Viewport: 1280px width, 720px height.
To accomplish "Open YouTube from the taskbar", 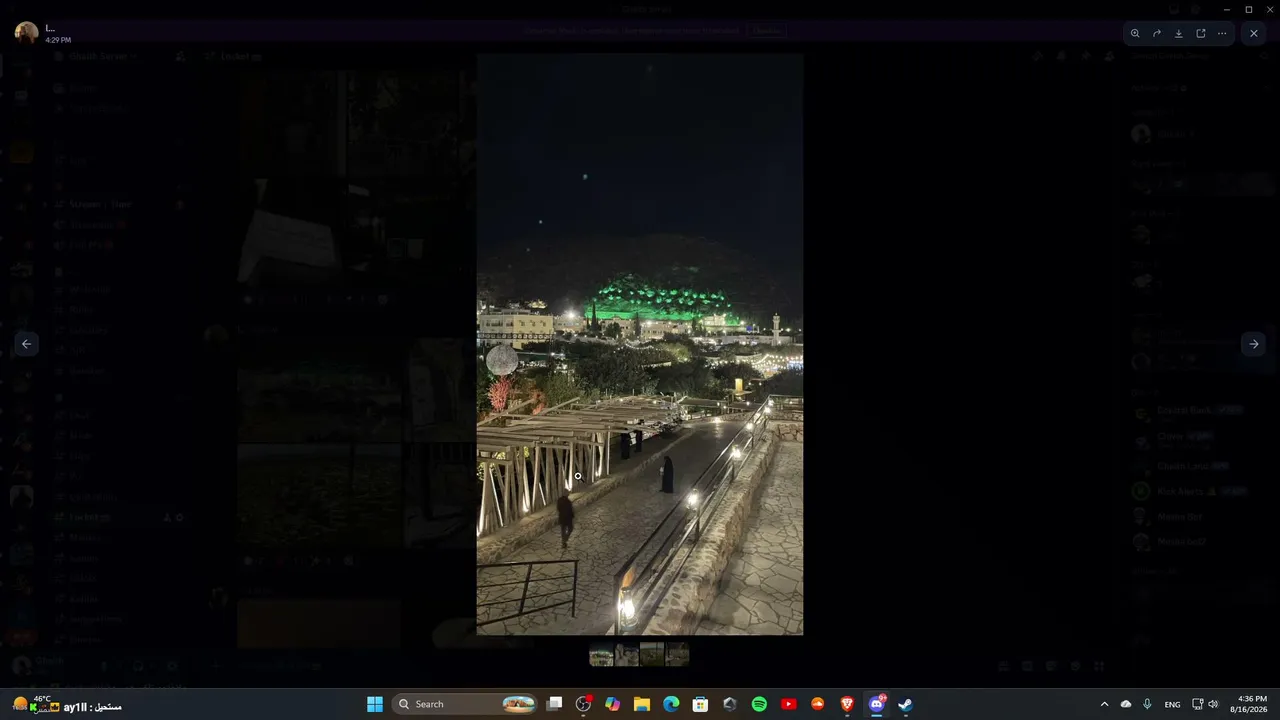I will click(788, 704).
